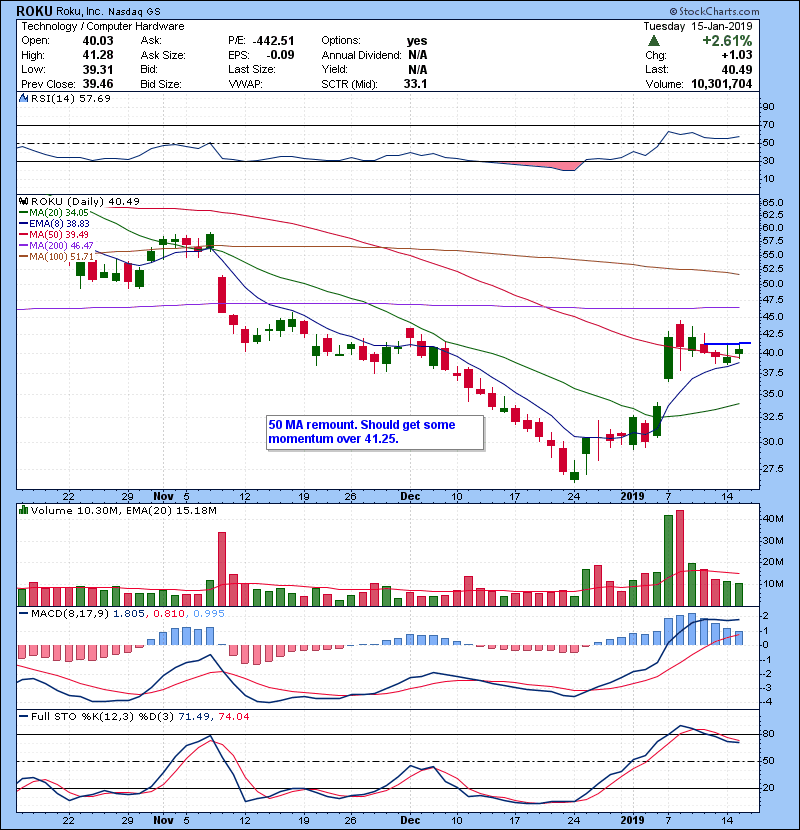
Task: Click the Ask Size label
Action: pos(163,55)
